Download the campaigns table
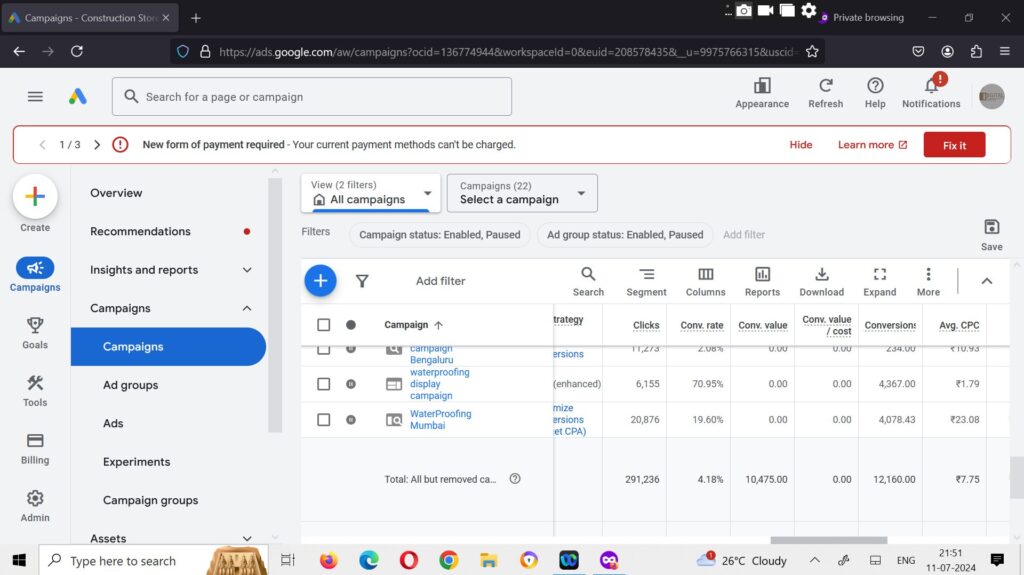The image size is (1024, 575). [822, 282]
